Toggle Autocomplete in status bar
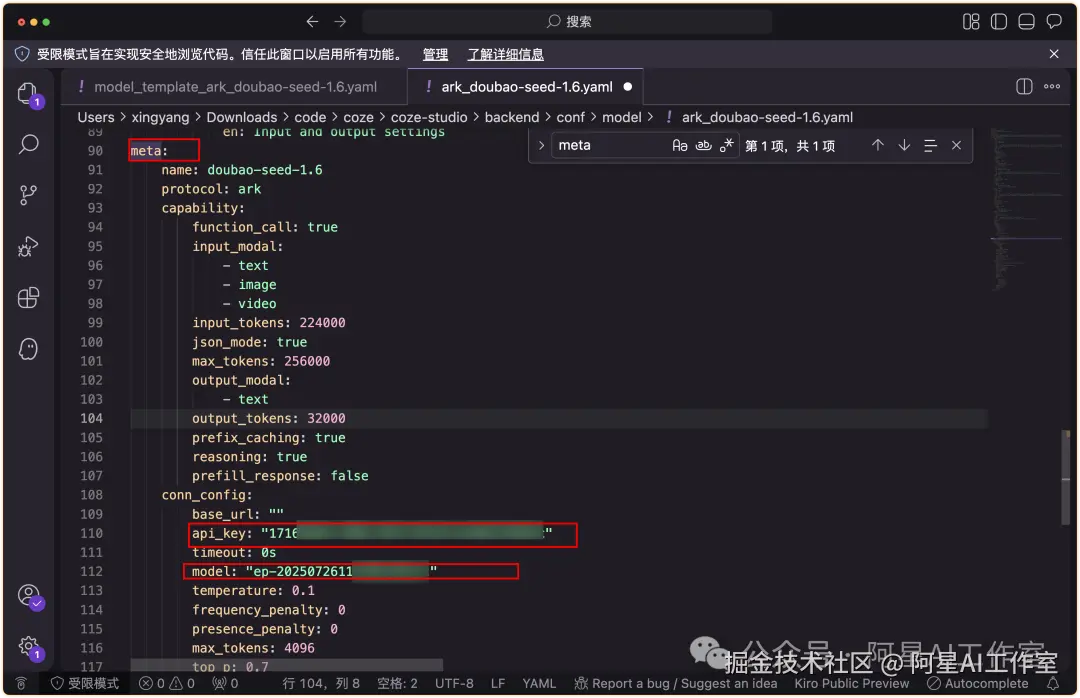The image size is (1080, 698). 977,684
